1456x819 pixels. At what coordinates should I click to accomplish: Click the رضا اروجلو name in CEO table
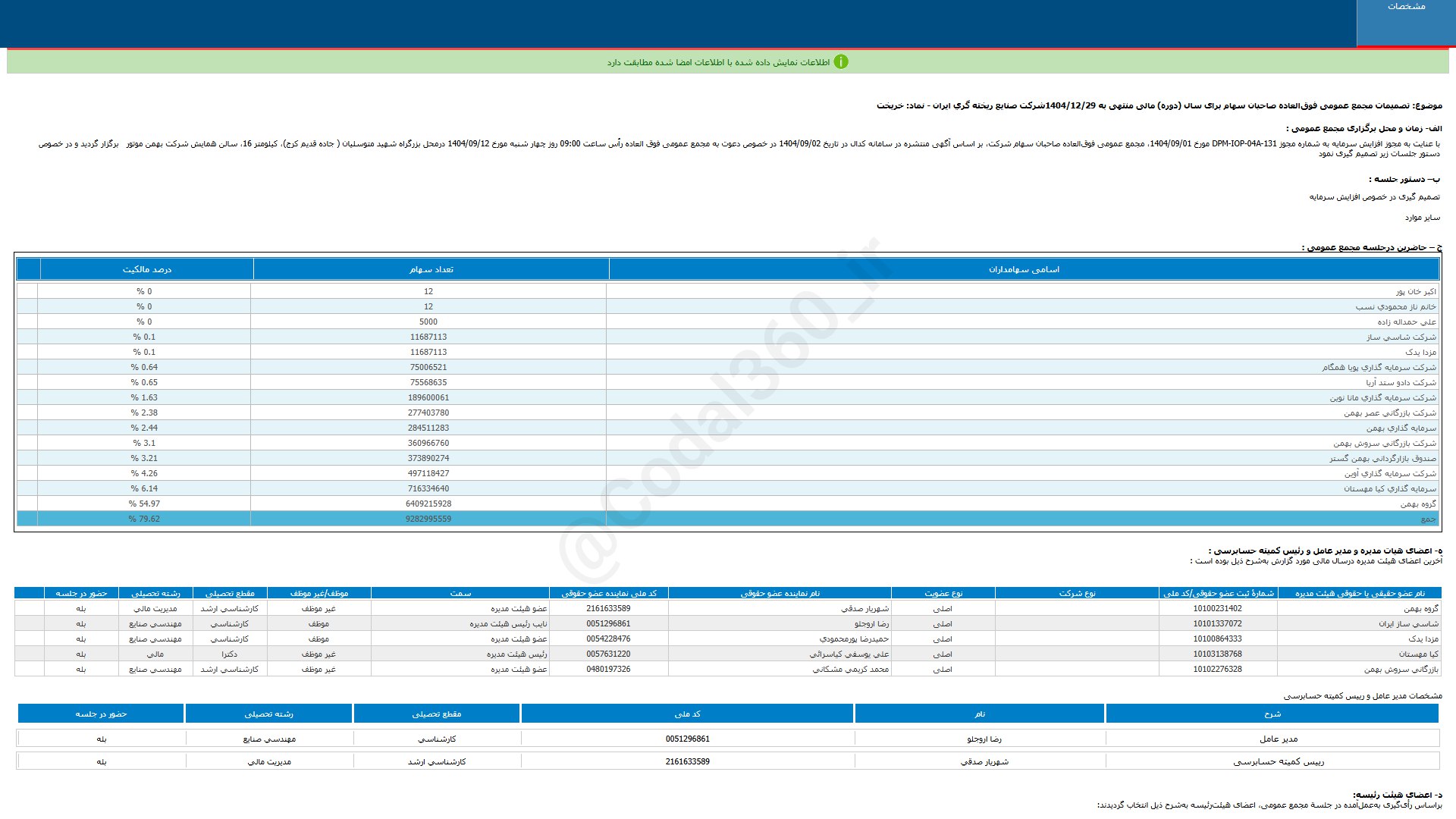pos(984,739)
